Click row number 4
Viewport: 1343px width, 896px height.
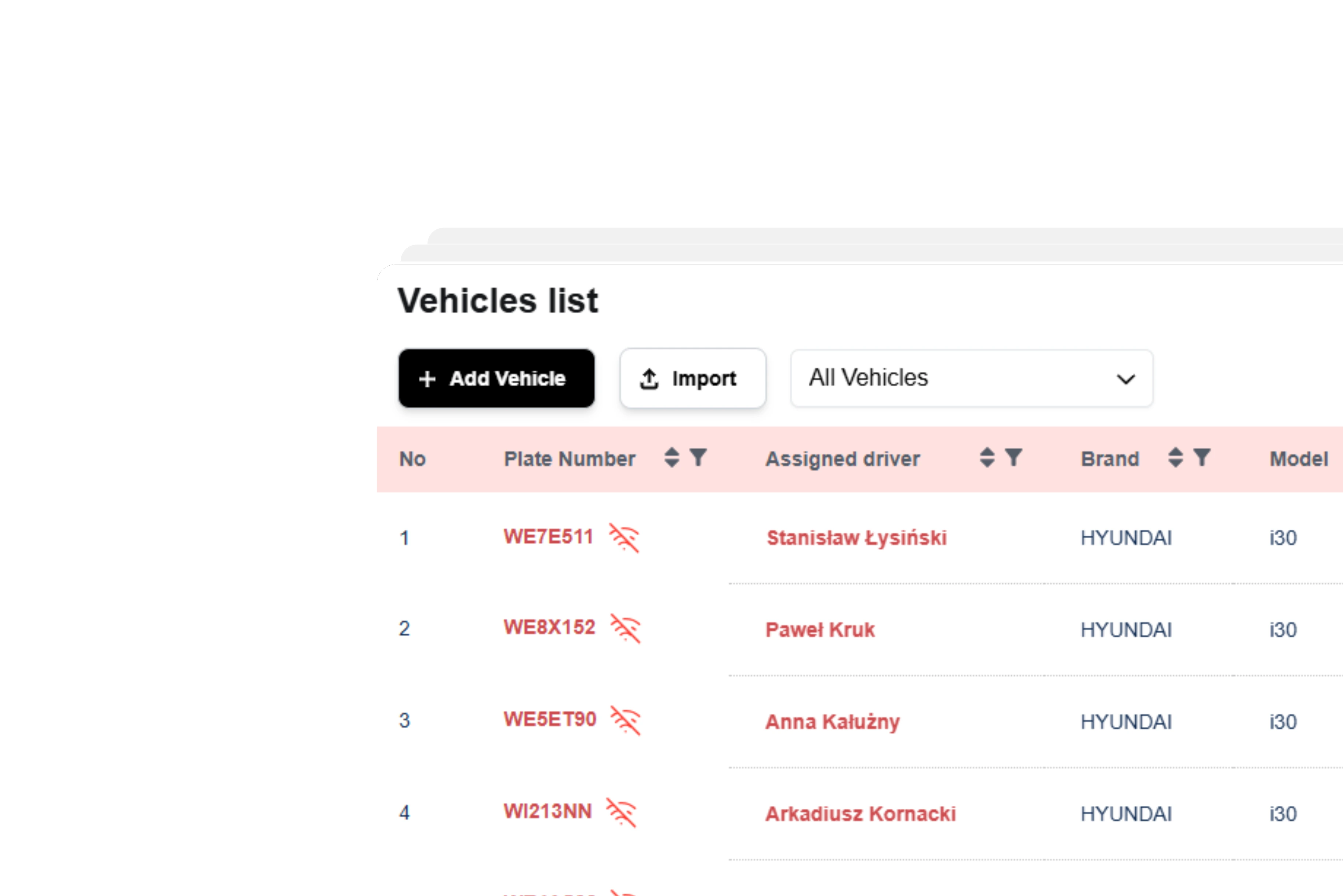[404, 813]
